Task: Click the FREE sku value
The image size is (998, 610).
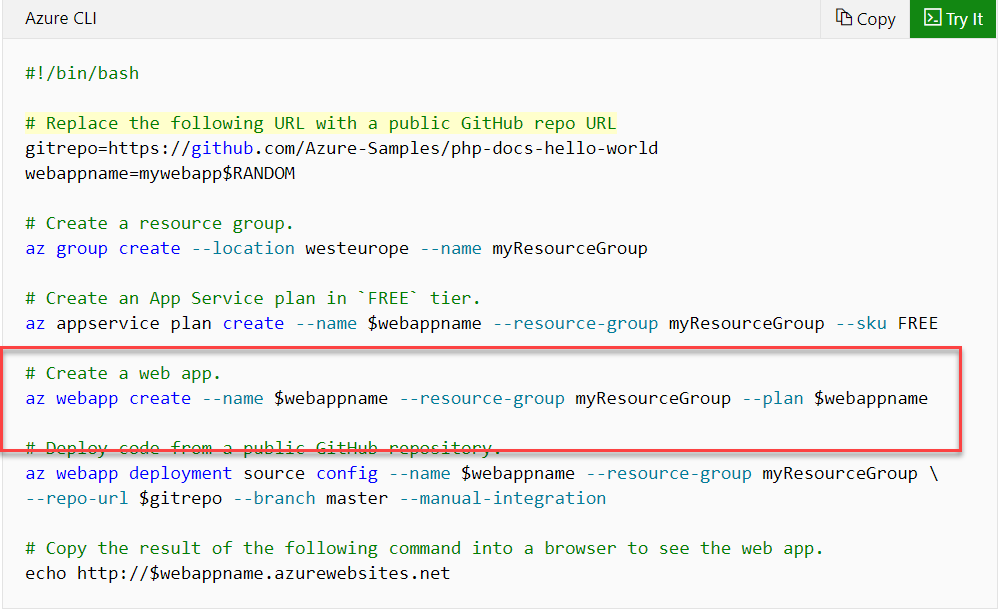Action: point(918,323)
